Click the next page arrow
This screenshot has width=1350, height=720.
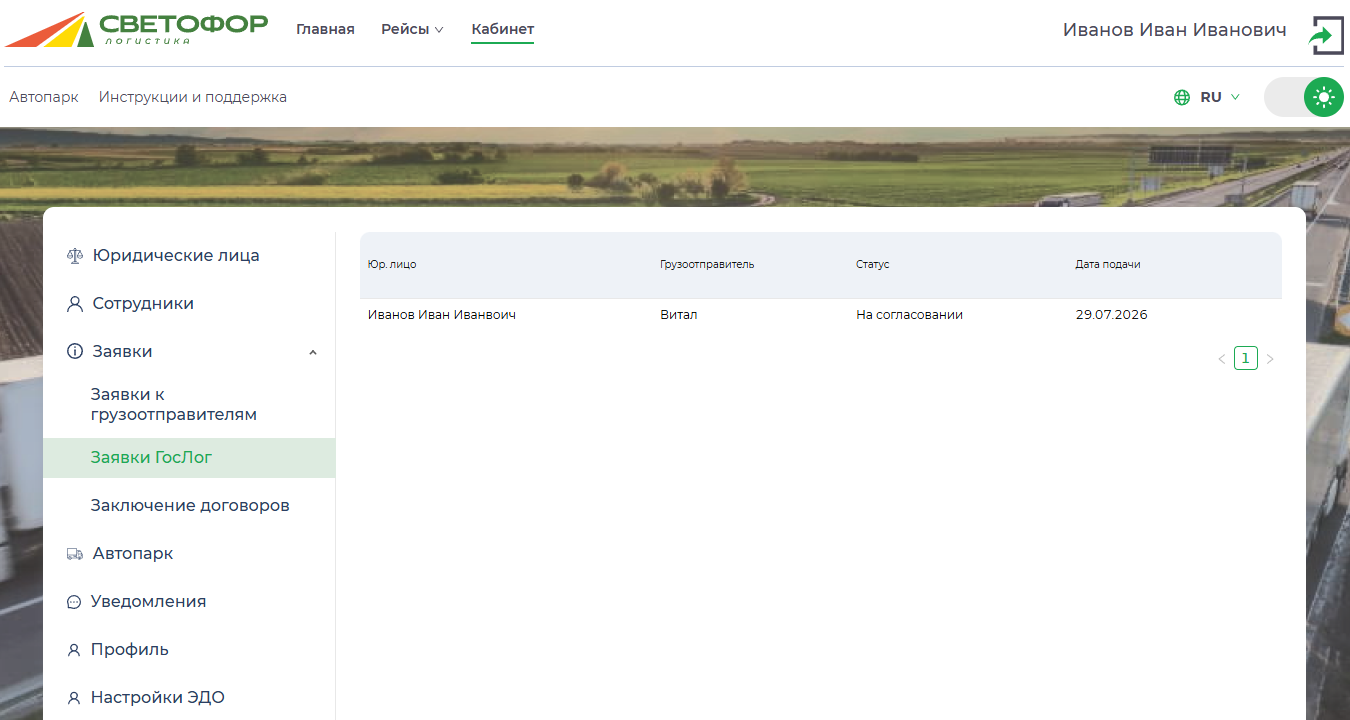pos(1270,359)
